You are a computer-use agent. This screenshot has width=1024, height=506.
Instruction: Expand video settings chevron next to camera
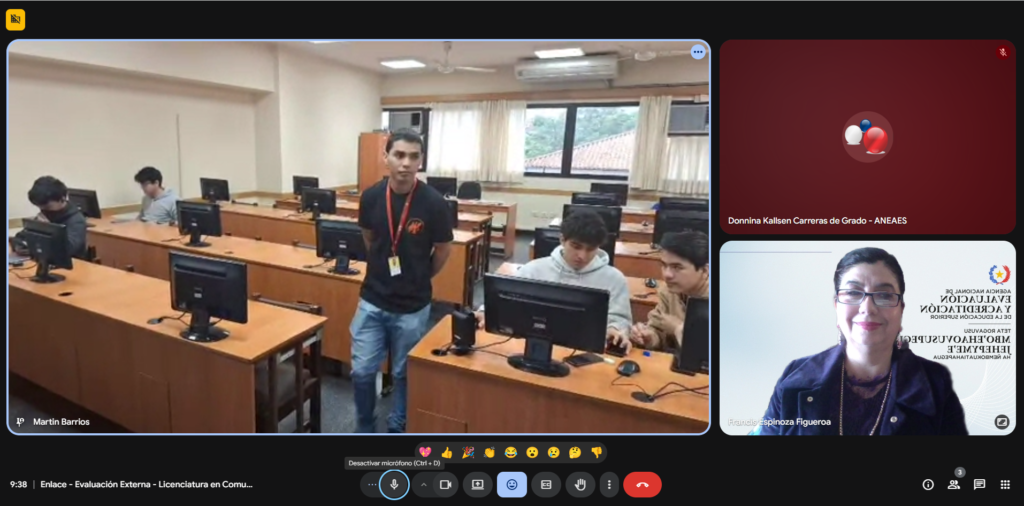(x=423, y=485)
